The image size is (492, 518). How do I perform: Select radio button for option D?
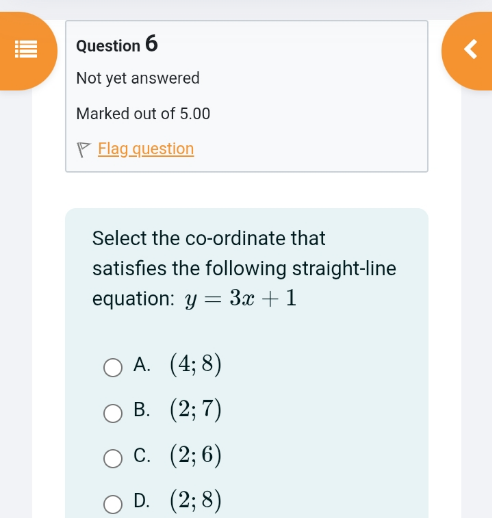(113, 504)
